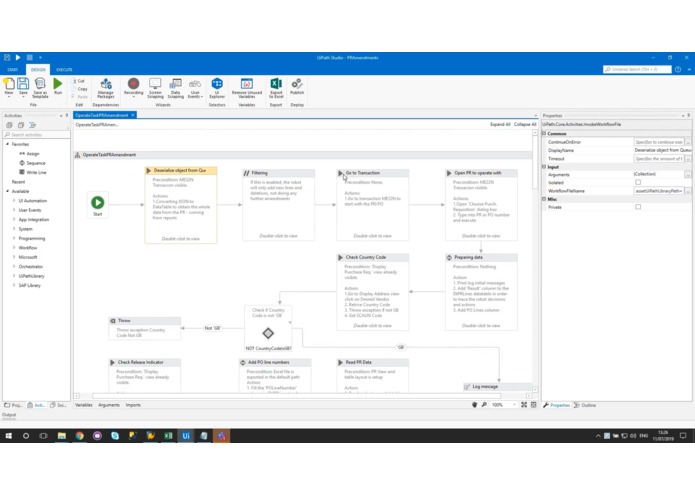Image resolution: width=695 pixels, height=494 pixels.
Task: Switch to START ribbon tab
Action: click(13, 70)
